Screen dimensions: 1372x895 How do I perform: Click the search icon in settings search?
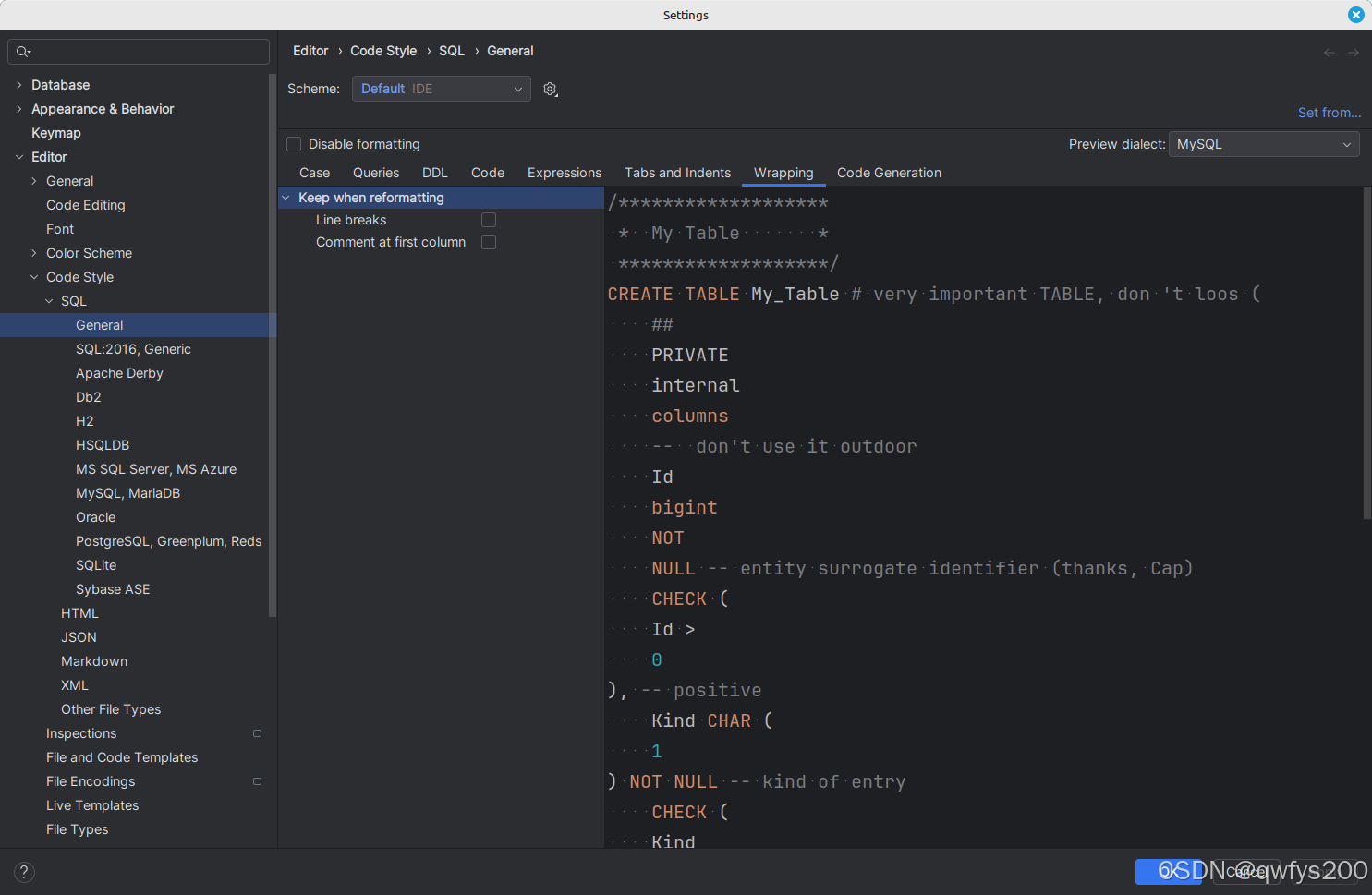(x=23, y=52)
